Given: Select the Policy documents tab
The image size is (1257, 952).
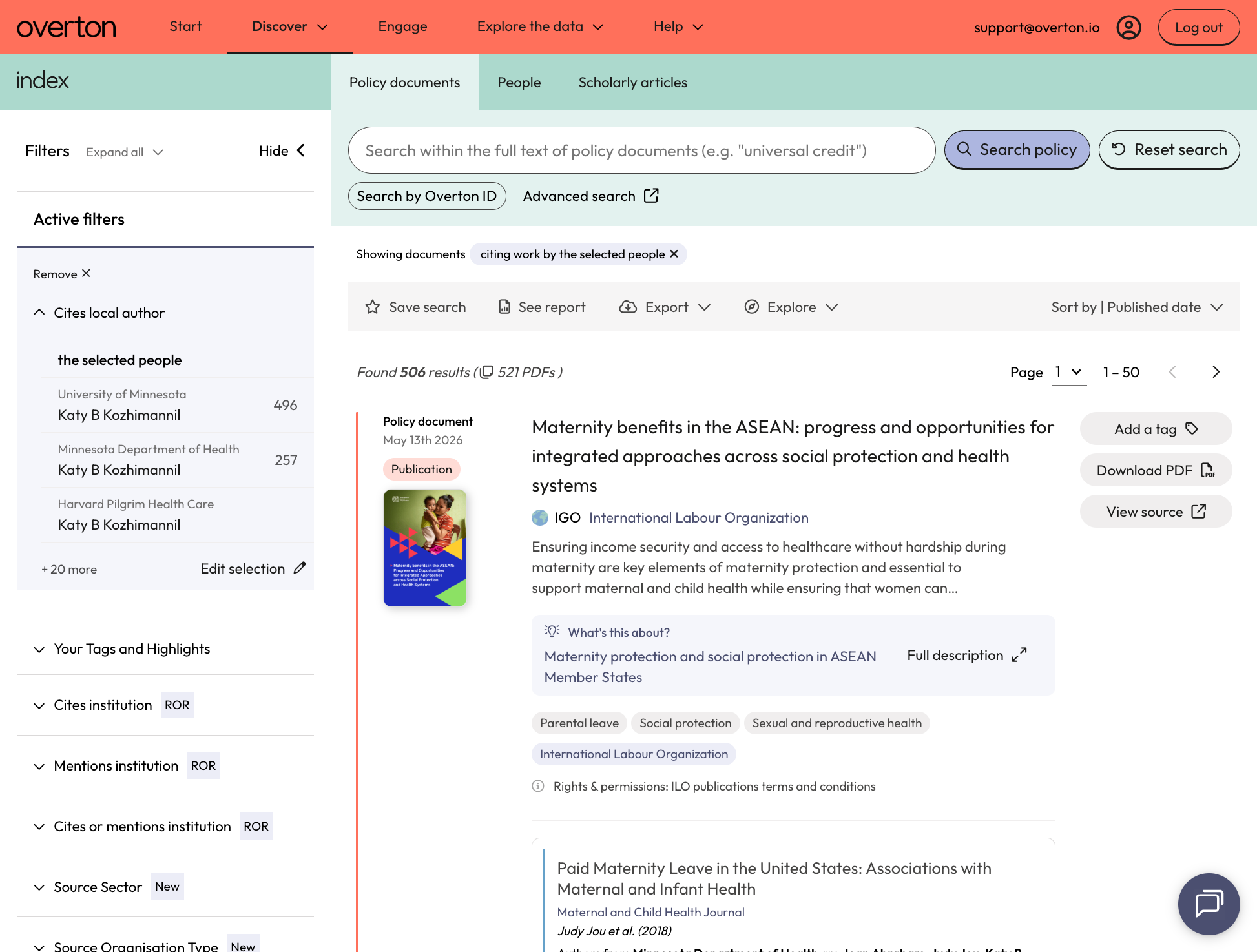Looking at the screenshot, I should tap(404, 82).
